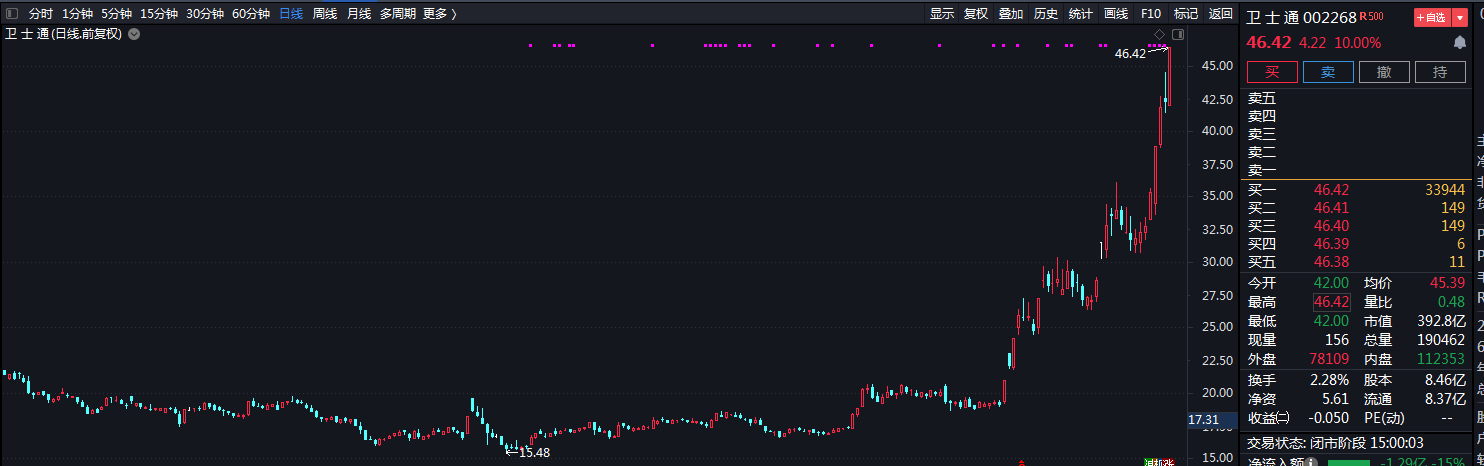Switch to 月线 monthly chart
Image resolution: width=1484 pixels, height=466 pixels.
pos(359,14)
